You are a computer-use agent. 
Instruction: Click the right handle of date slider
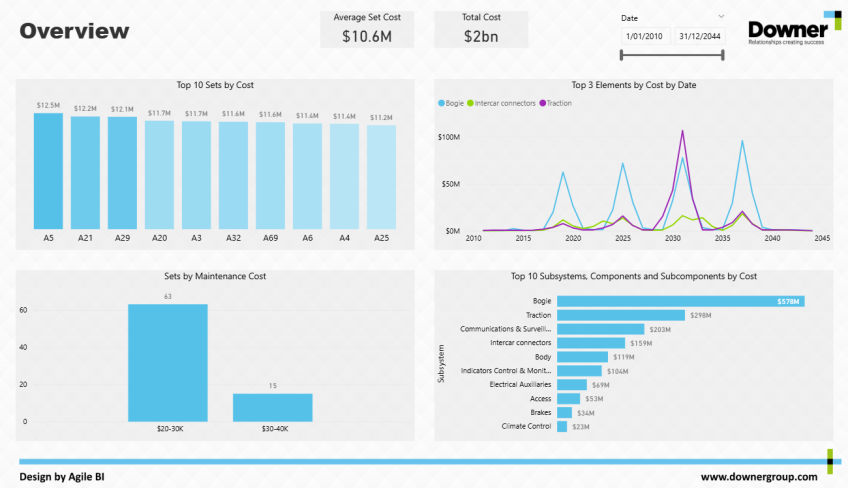pos(722,53)
